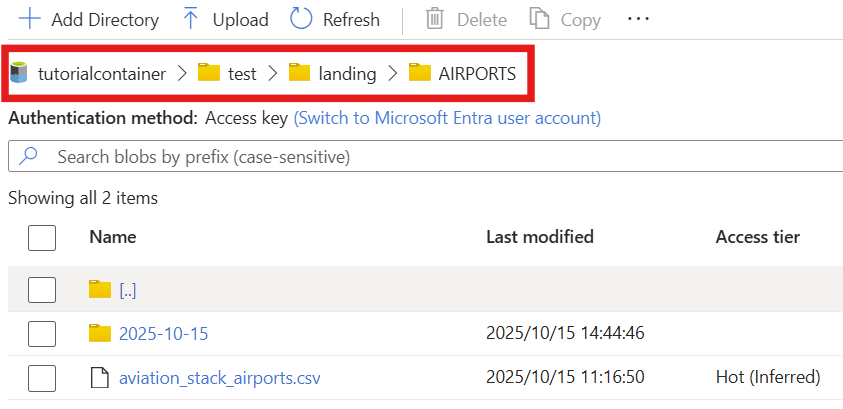Select the aviation_stack_airports.csv row checkbox
843x409 pixels.
tap(42, 378)
